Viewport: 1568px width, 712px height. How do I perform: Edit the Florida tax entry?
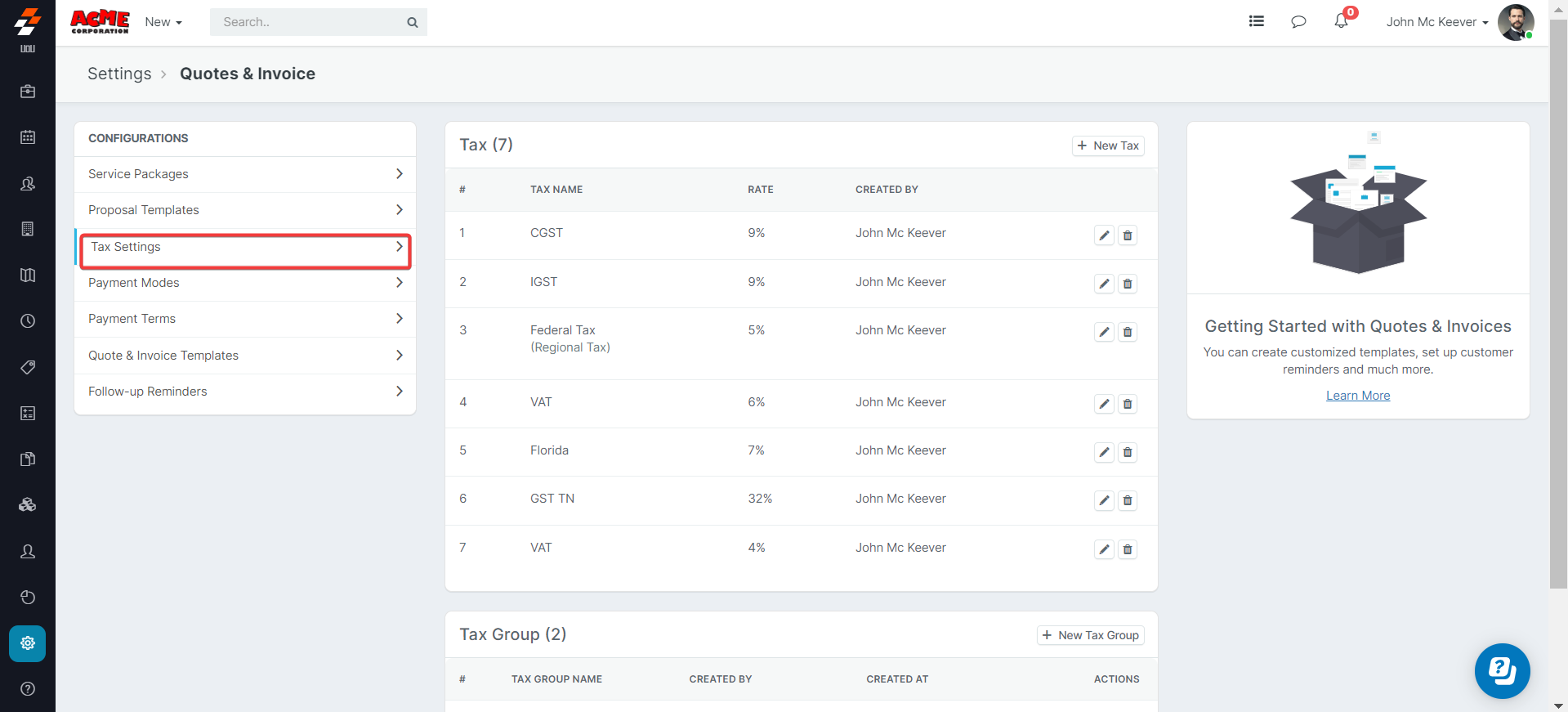tap(1104, 452)
